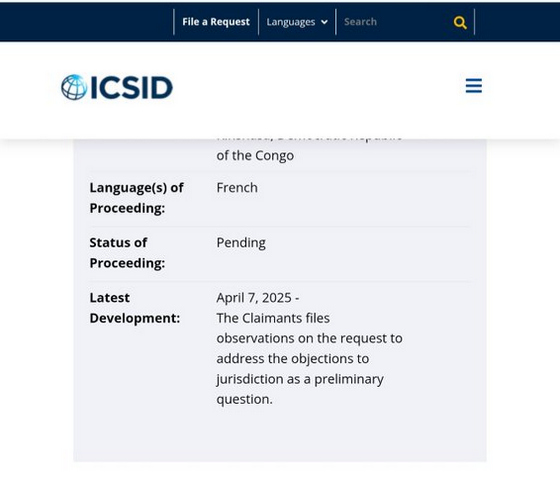
Task: Click the 'Language(s) of Proceeding:' label
Action: tap(136, 198)
